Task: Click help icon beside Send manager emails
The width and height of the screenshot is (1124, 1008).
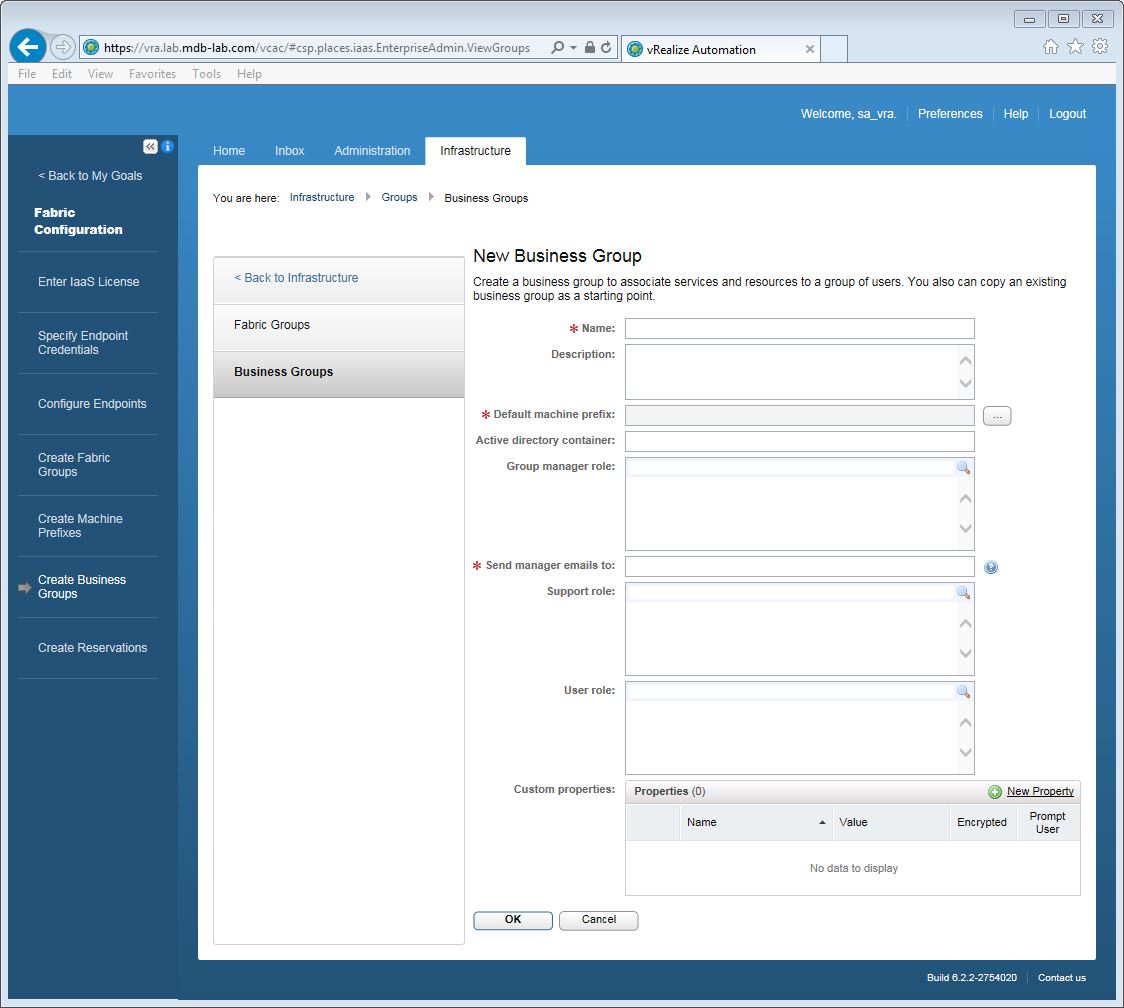Action: 991,568
